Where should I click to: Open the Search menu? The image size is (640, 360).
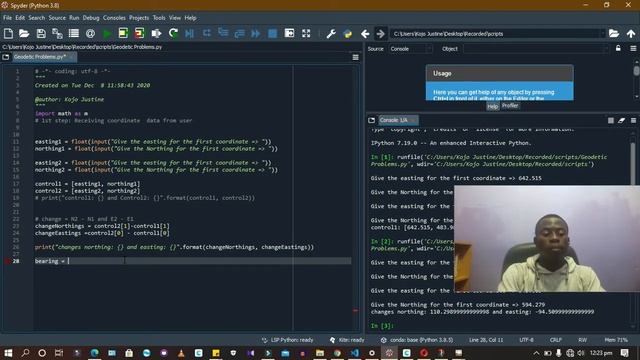pos(36,18)
